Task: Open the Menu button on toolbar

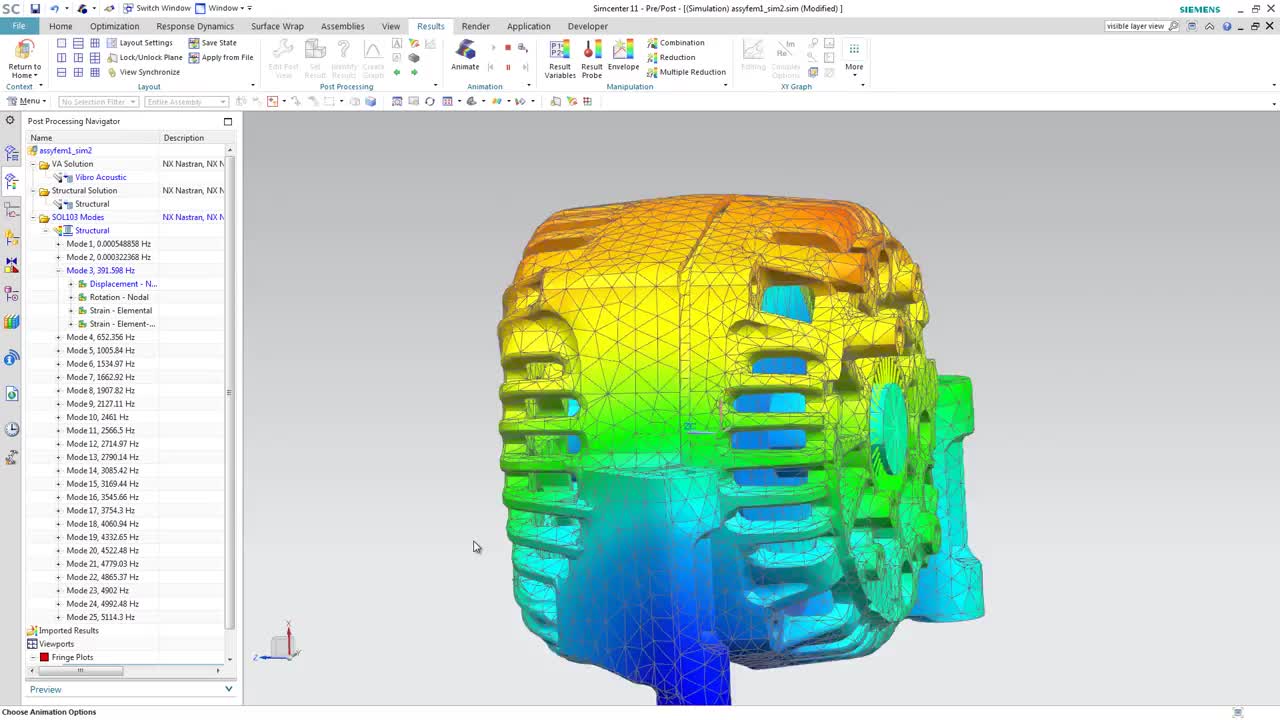Action: pyautogui.click(x=30, y=101)
